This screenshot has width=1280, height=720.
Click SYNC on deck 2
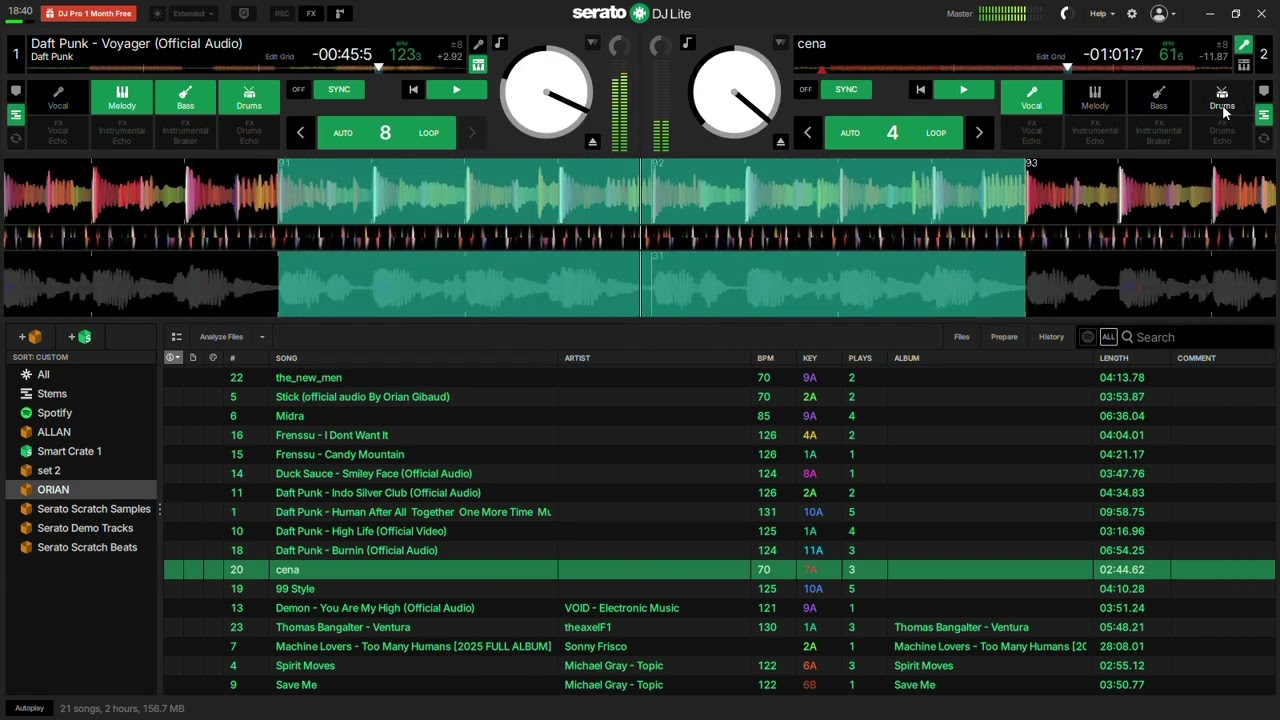[846, 90]
